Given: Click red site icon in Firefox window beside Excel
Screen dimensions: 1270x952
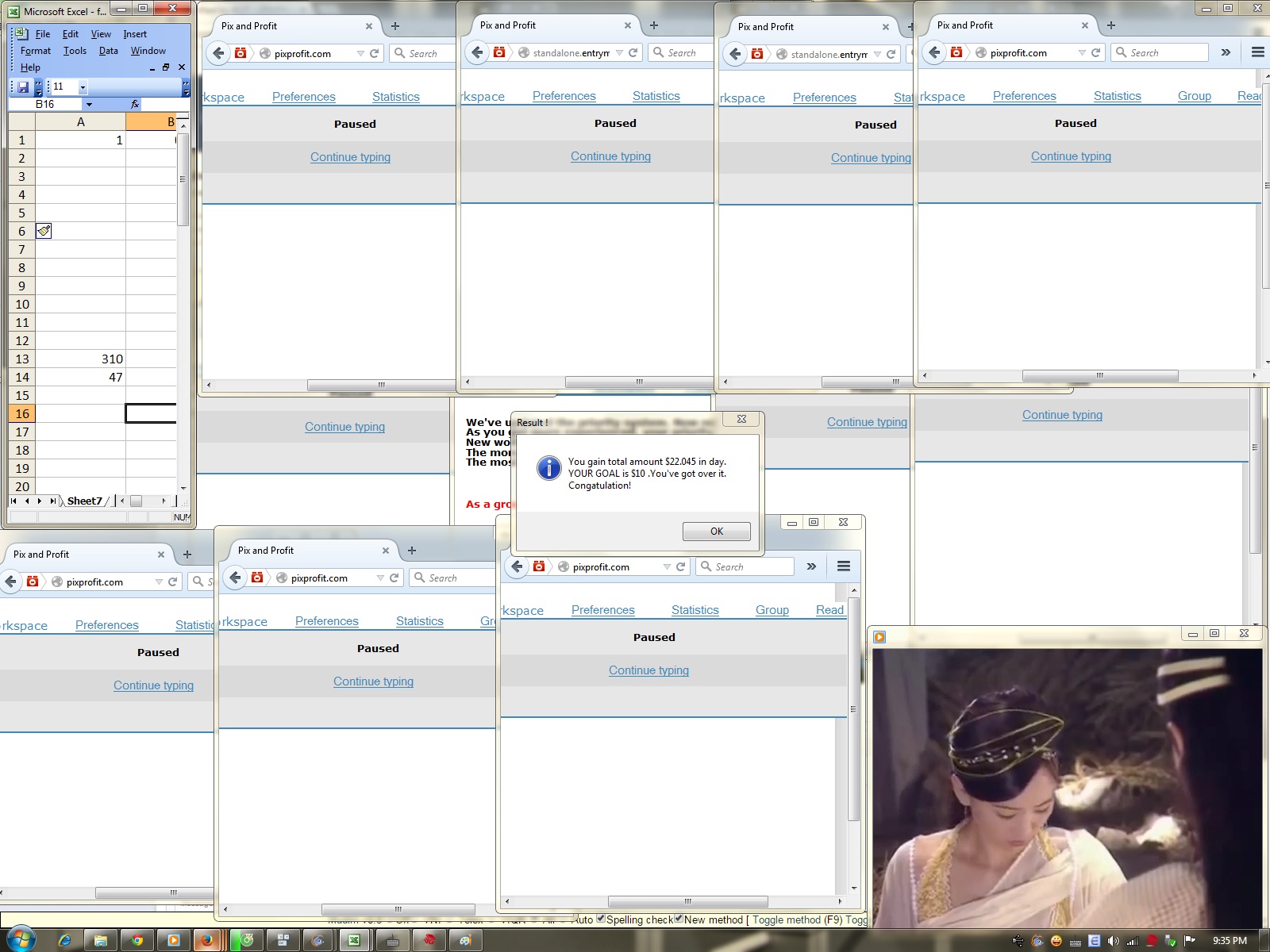Looking at the screenshot, I should pos(241,53).
